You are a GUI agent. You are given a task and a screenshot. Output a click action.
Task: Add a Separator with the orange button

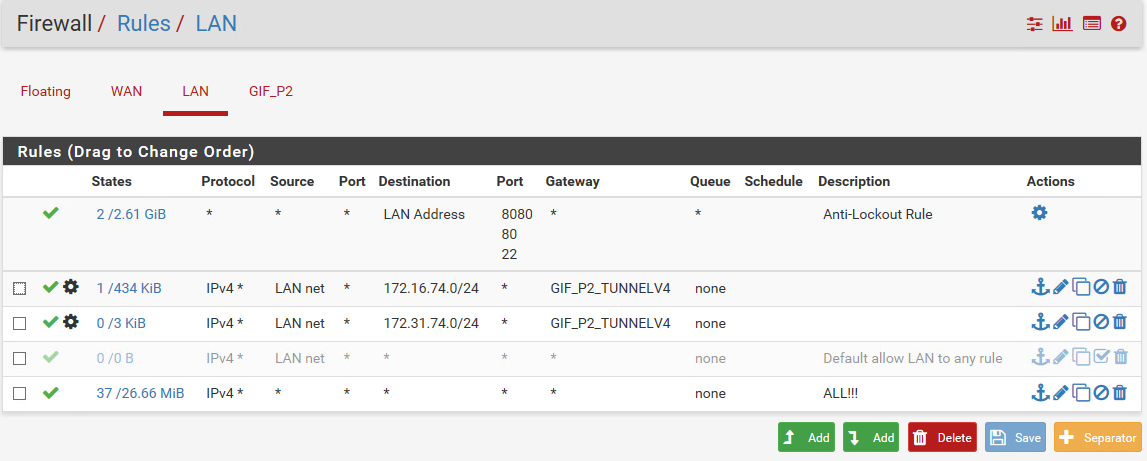[x=1097, y=437]
